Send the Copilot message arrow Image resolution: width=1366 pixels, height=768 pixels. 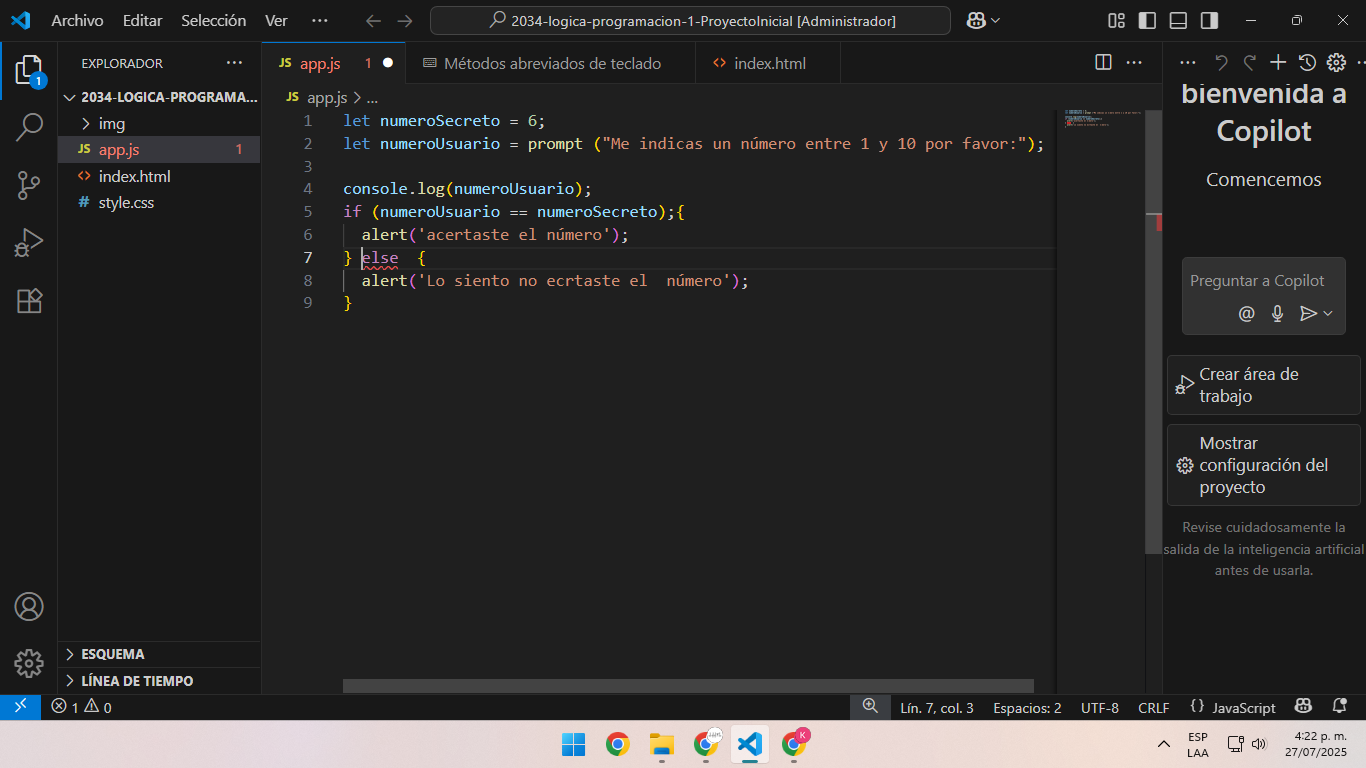click(x=1308, y=313)
